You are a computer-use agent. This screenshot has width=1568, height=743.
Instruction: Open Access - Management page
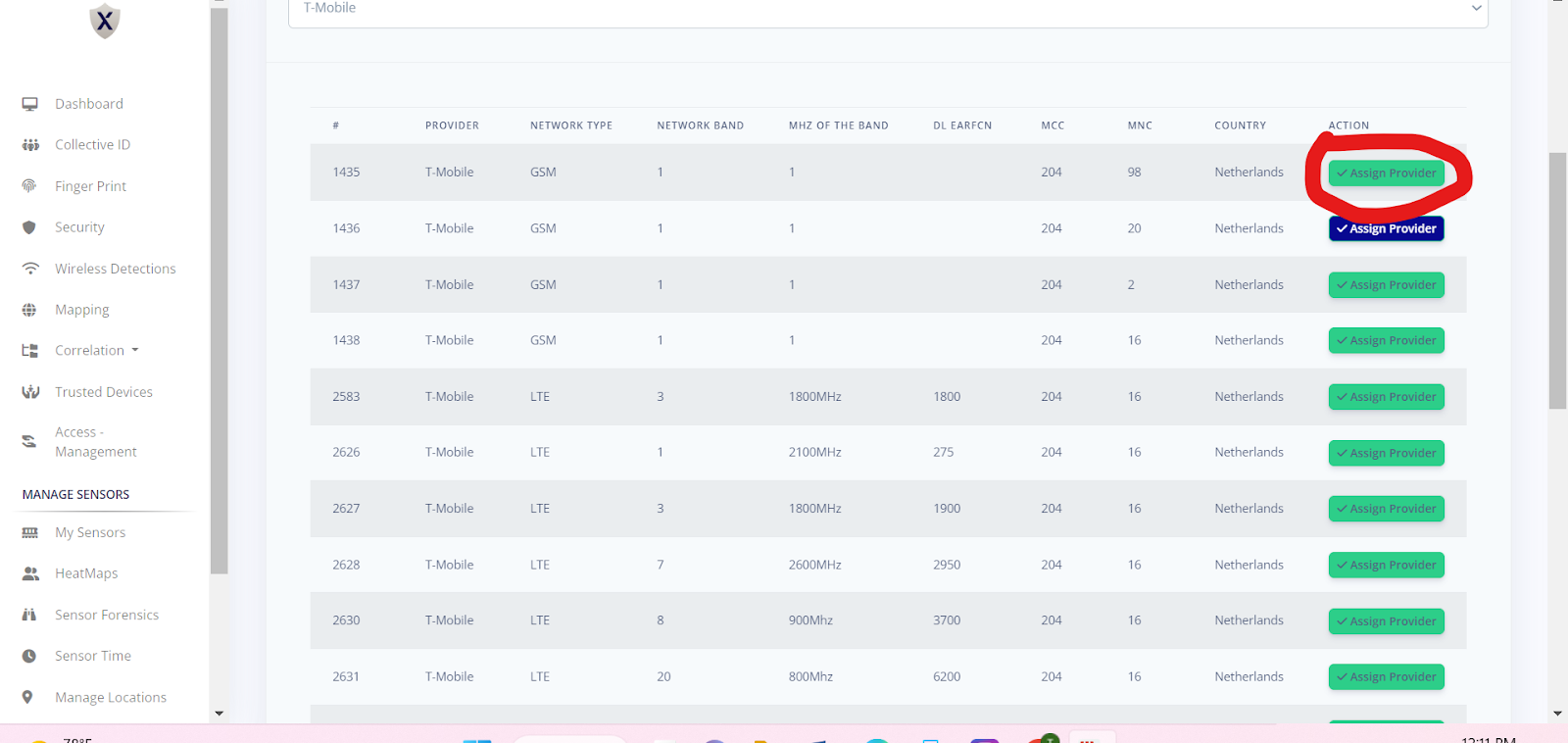click(x=96, y=442)
